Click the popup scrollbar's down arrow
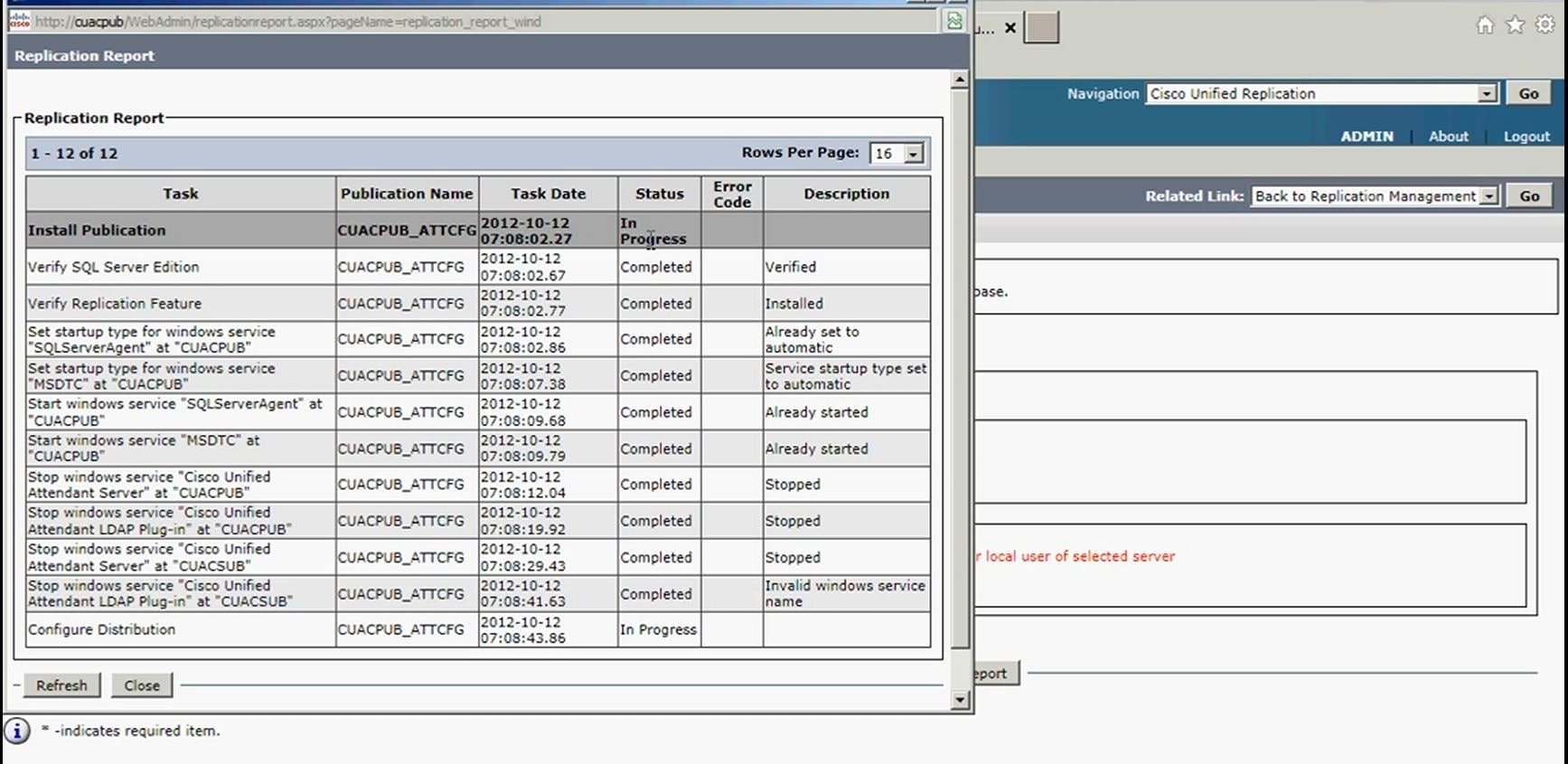1568x764 pixels. [x=960, y=700]
